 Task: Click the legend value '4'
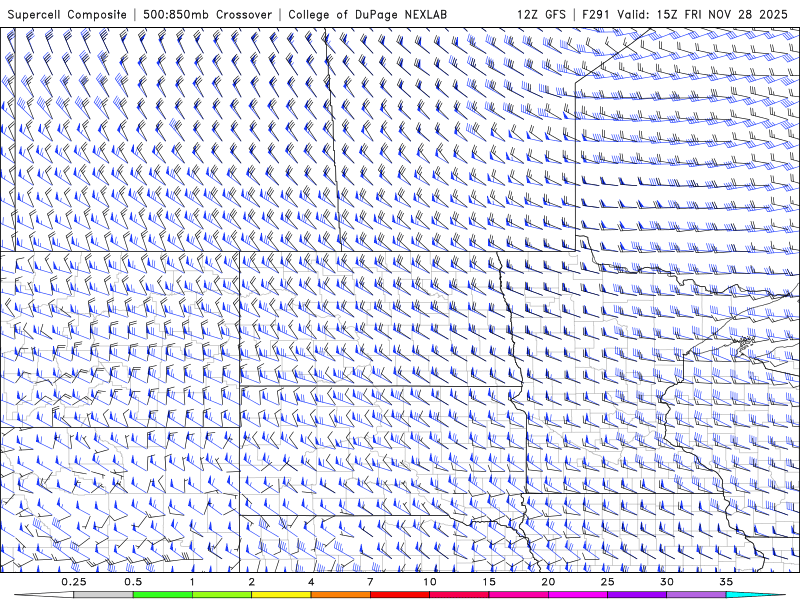click(311, 582)
